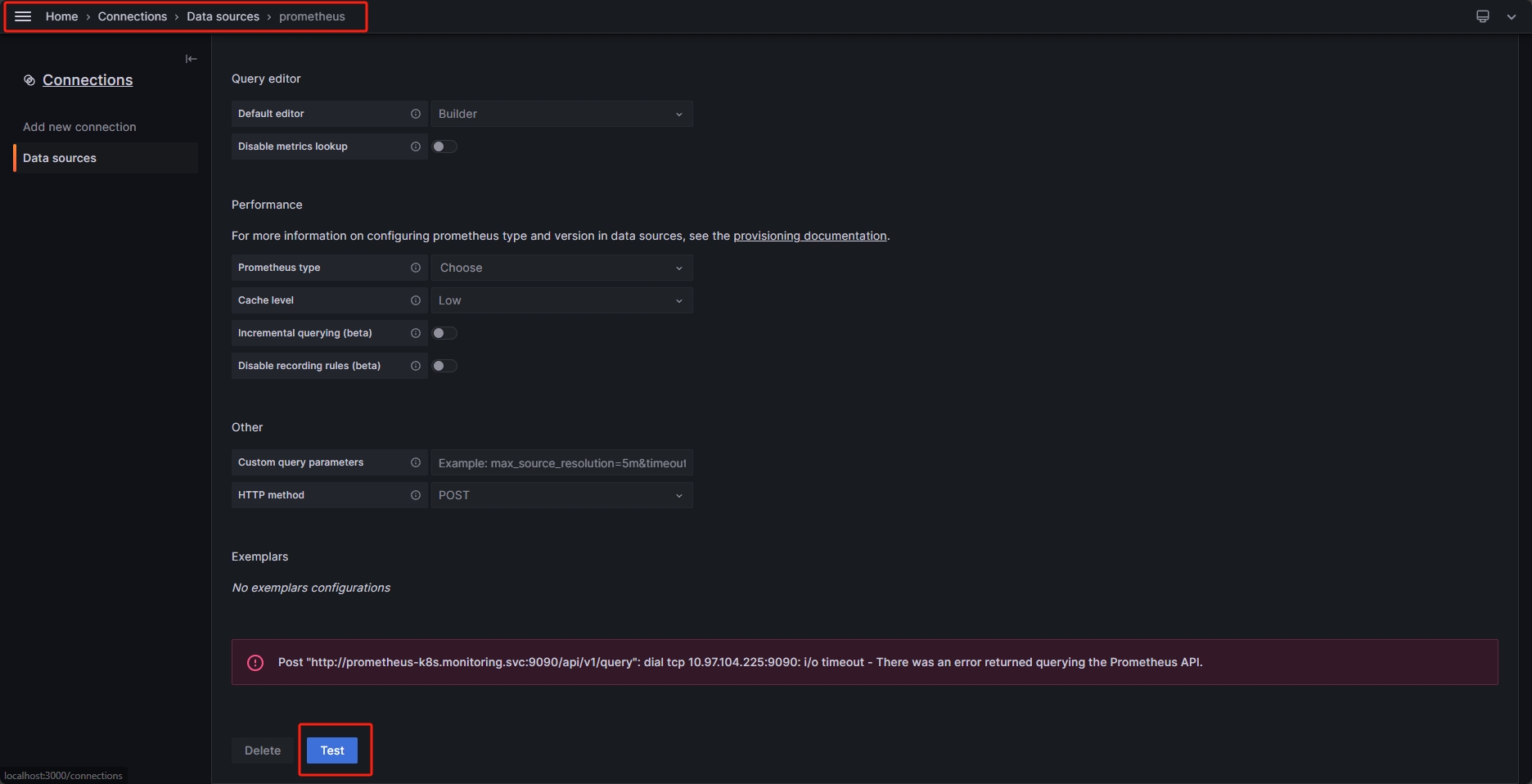Click prometheus in breadcrumb
Viewport: 1532px width, 784px height.
312,16
